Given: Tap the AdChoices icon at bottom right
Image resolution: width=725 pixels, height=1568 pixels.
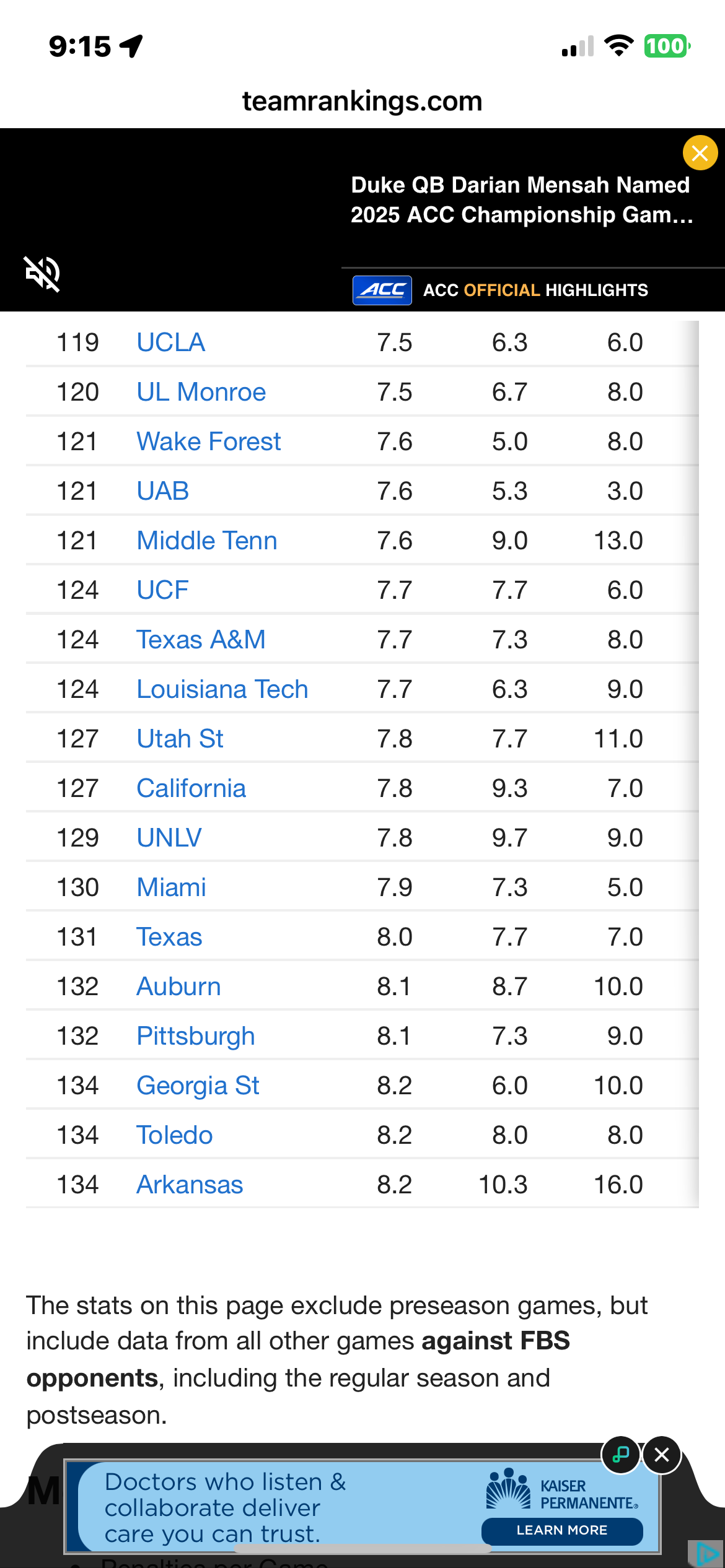Looking at the screenshot, I should click(x=707, y=1554).
